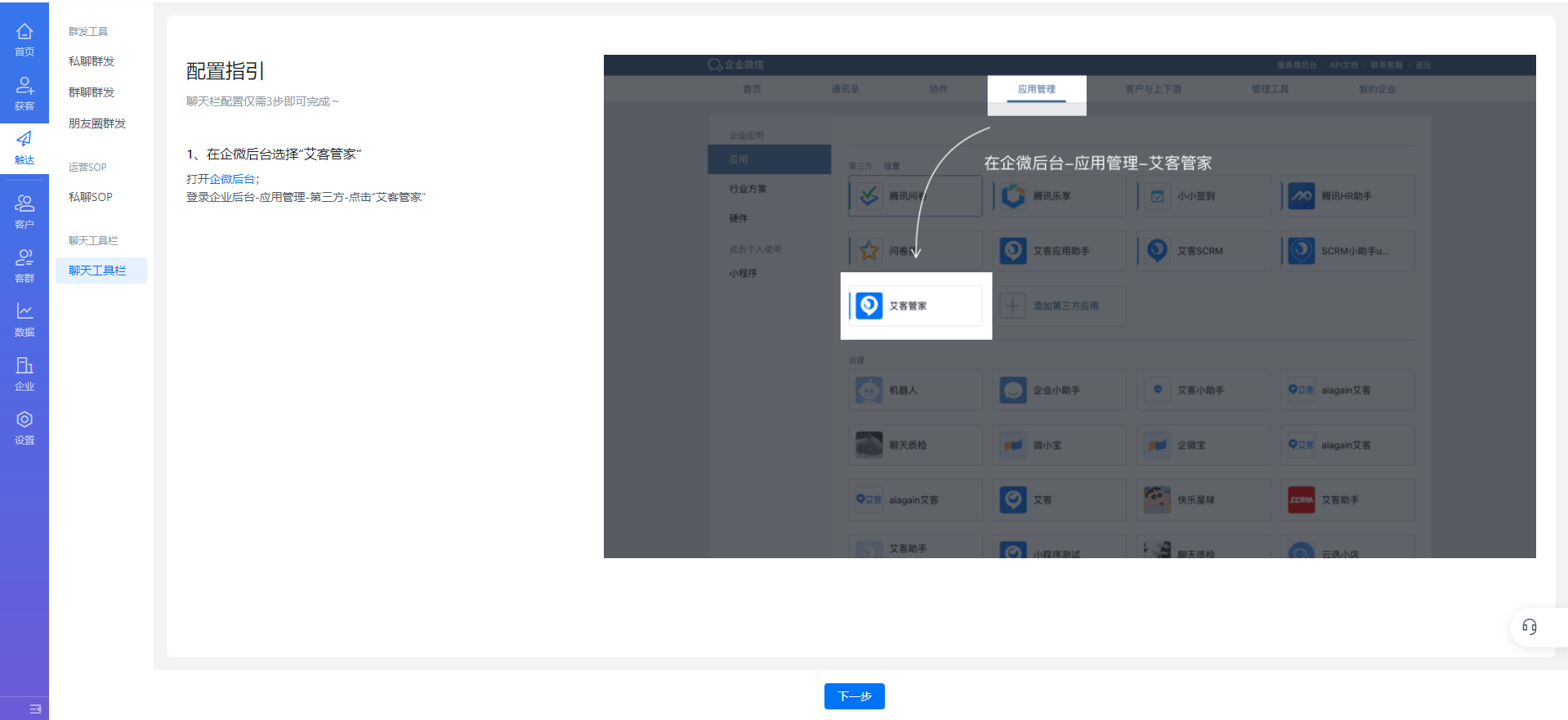The image size is (1568, 720).
Task: Select the 触达 paper plane icon
Action: pyautogui.click(x=25, y=140)
